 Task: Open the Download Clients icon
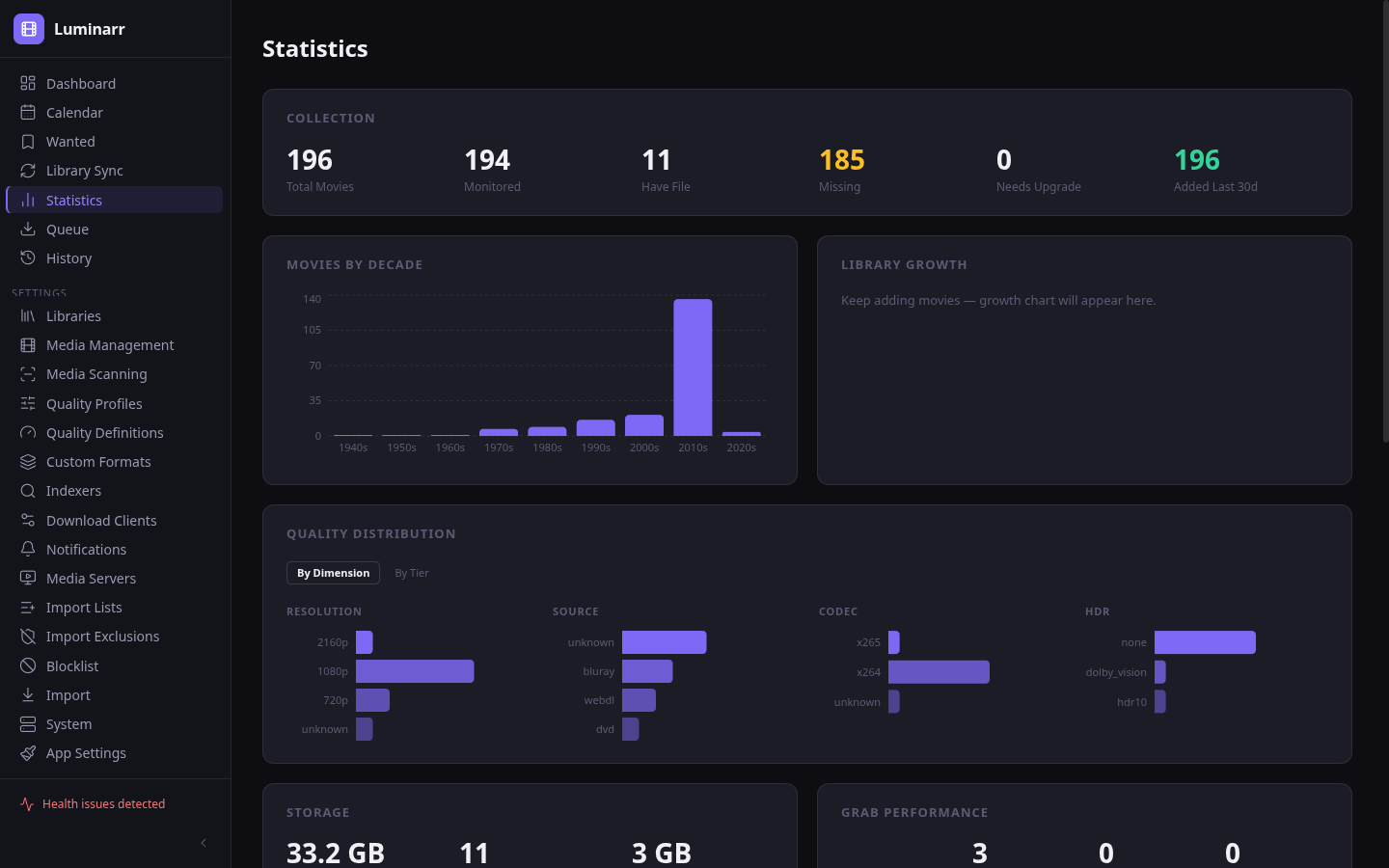point(27,520)
